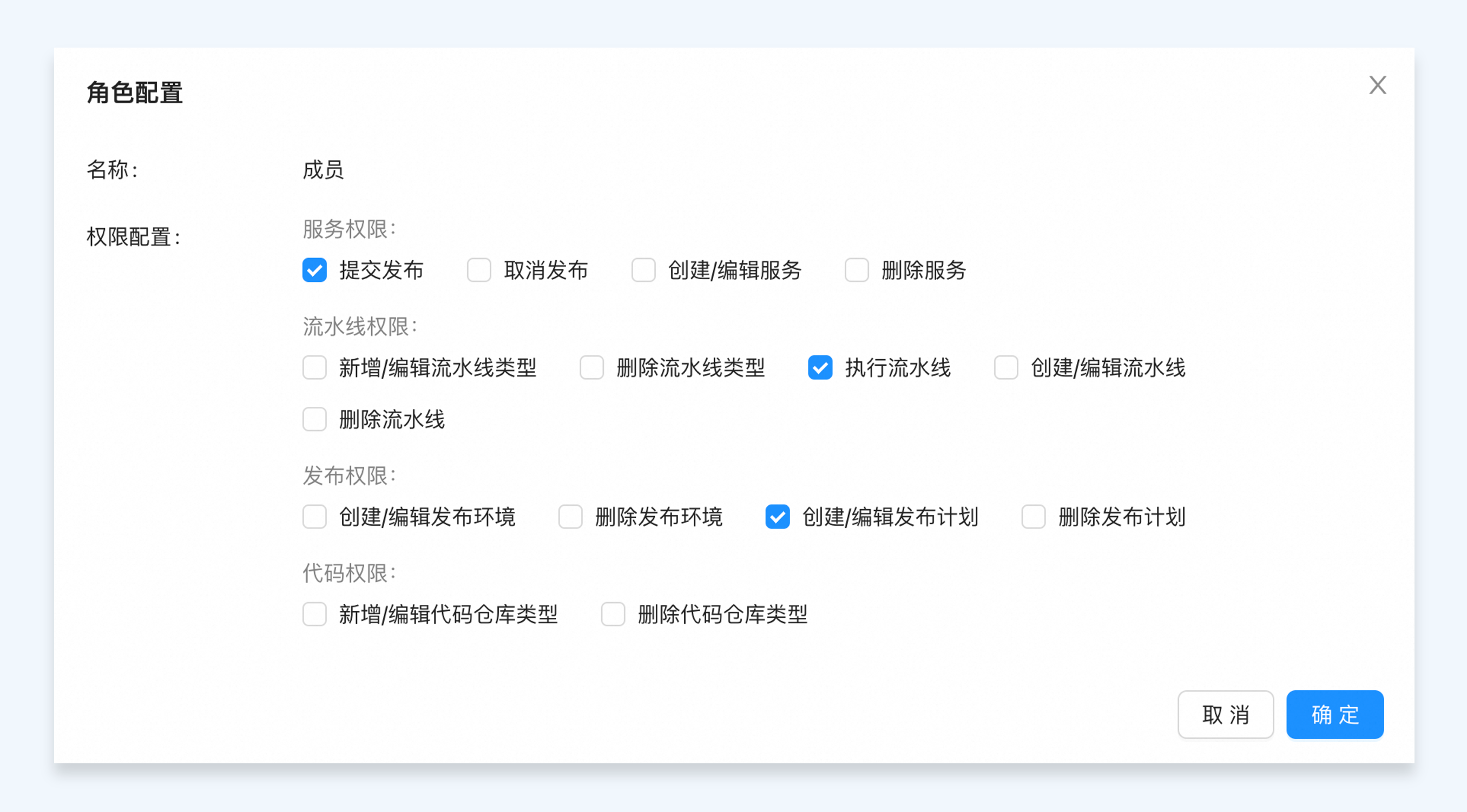Tick the 删除发布环境 checkbox
1467x812 pixels.
[x=570, y=517]
